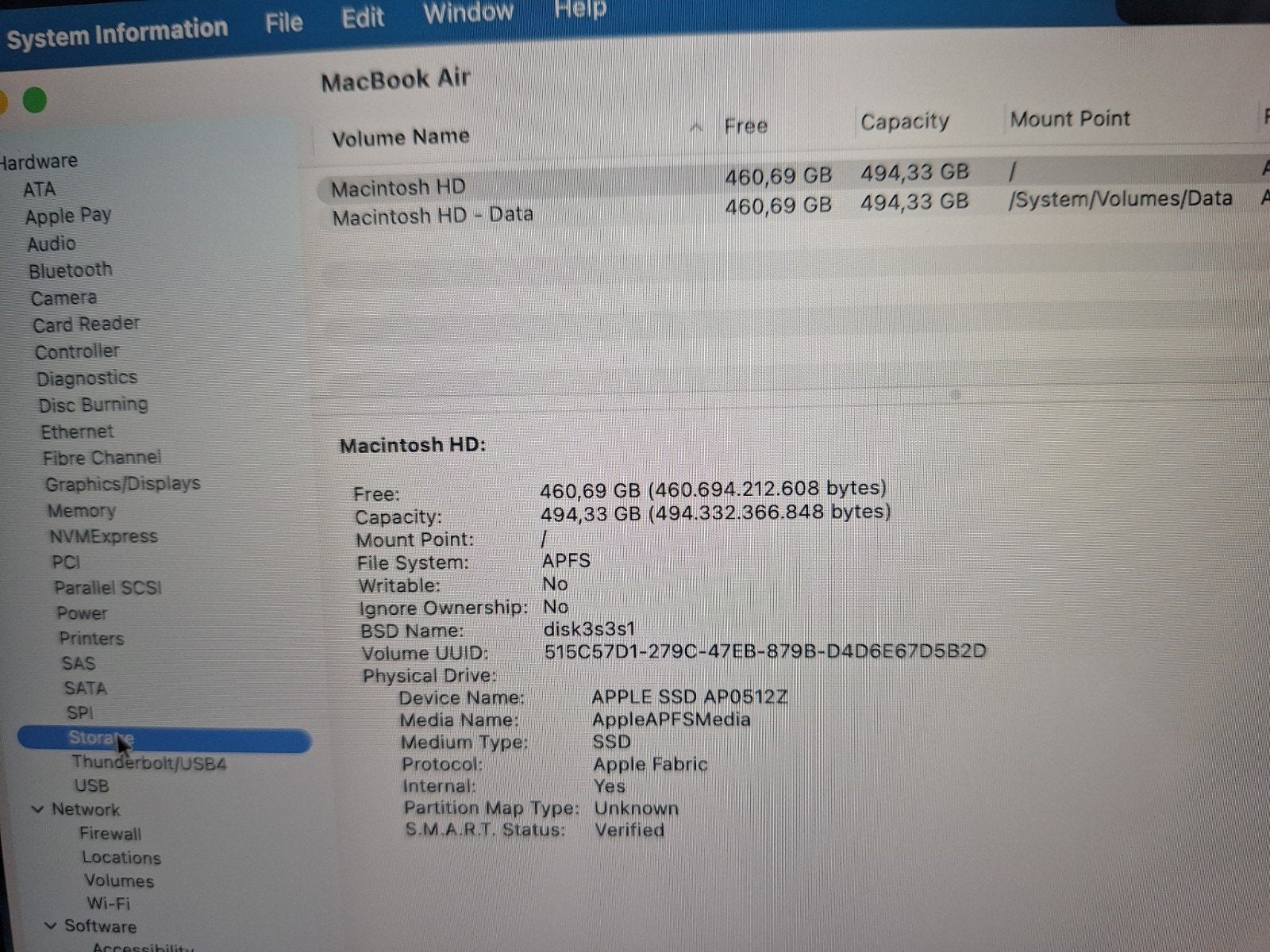Select Controller in the sidebar
Image resolution: width=1270 pixels, height=952 pixels.
click(77, 351)
